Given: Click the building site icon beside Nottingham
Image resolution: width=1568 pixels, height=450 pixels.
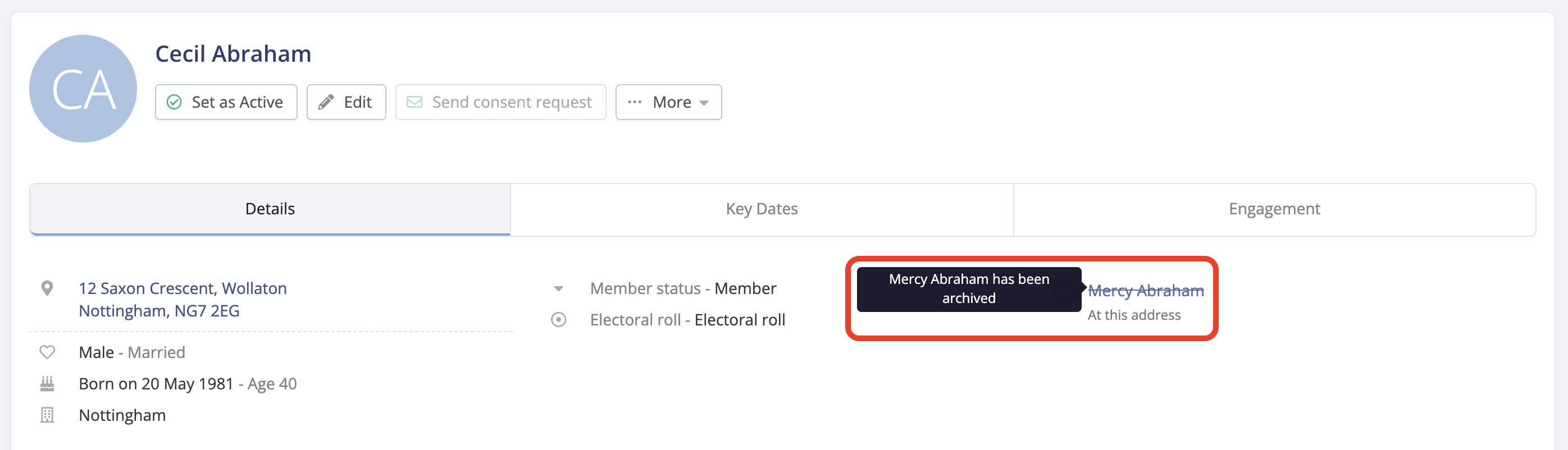Looking at the screenshot, I should coord(47,415).
